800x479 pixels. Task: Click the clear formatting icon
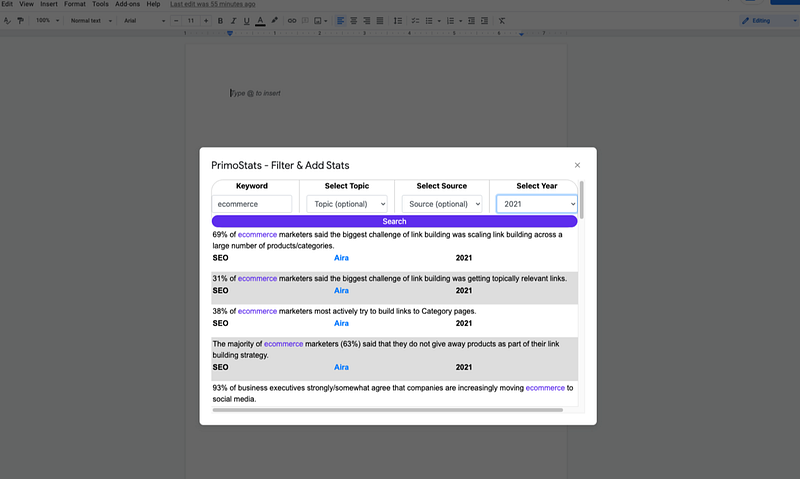pos(502,21)
